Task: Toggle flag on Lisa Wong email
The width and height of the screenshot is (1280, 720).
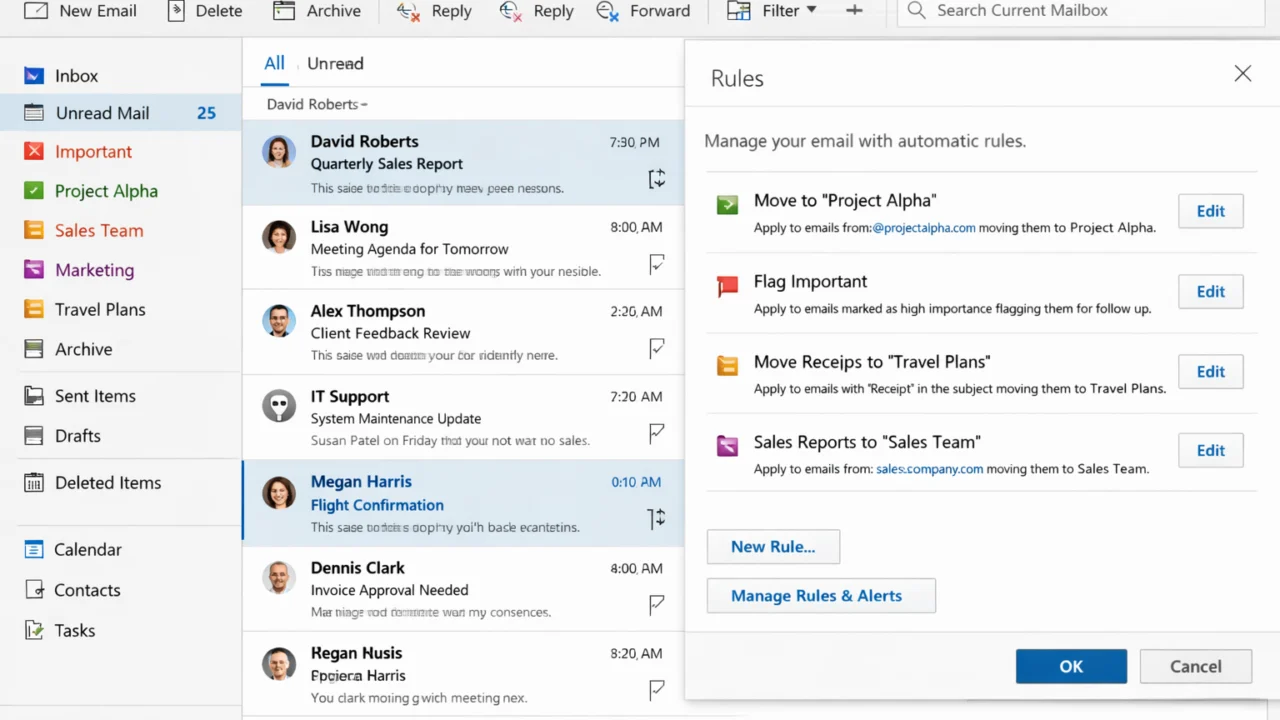Action: tap(657, 263)
